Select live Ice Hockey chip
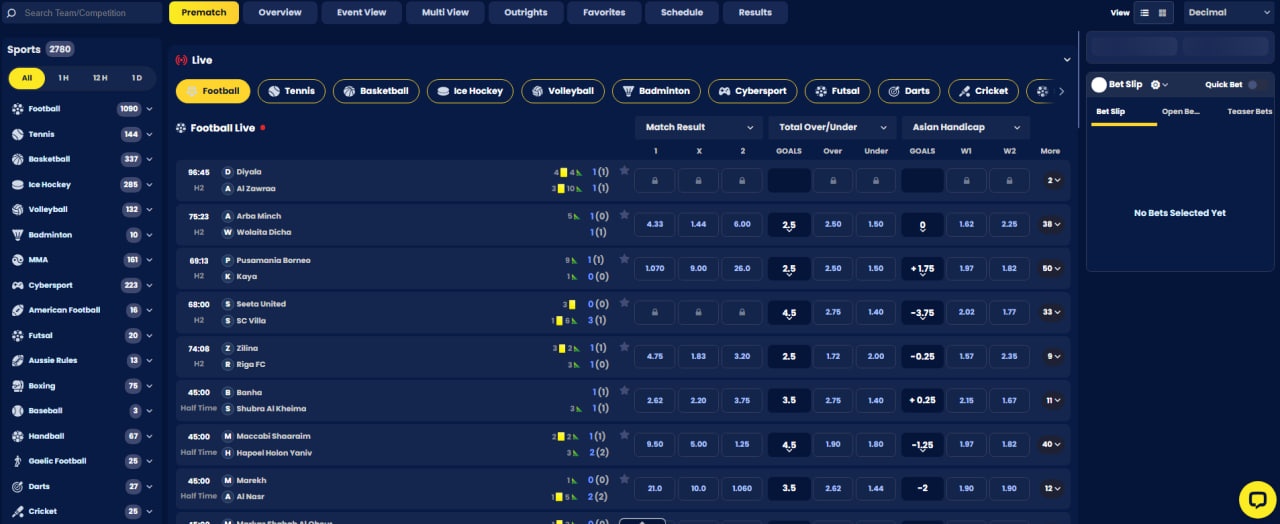This screenshot has height=524, width=1280. (x=470, y=91)
